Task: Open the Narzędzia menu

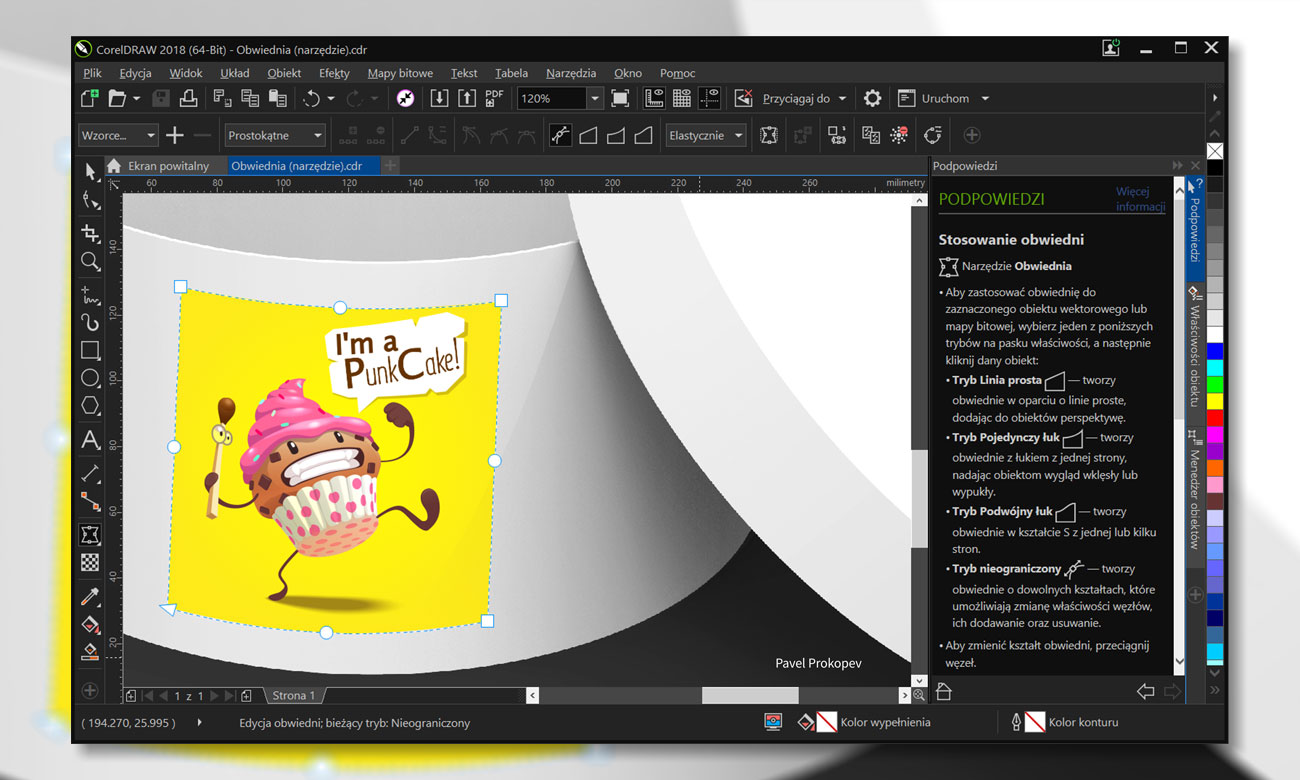Action: pos(571,73)
